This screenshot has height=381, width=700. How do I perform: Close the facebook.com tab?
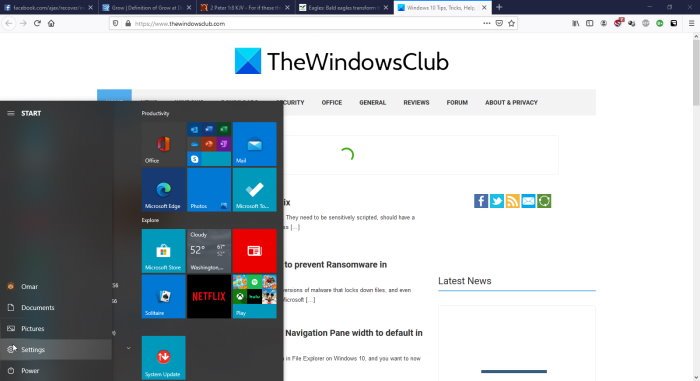click(x=91, y=8)
